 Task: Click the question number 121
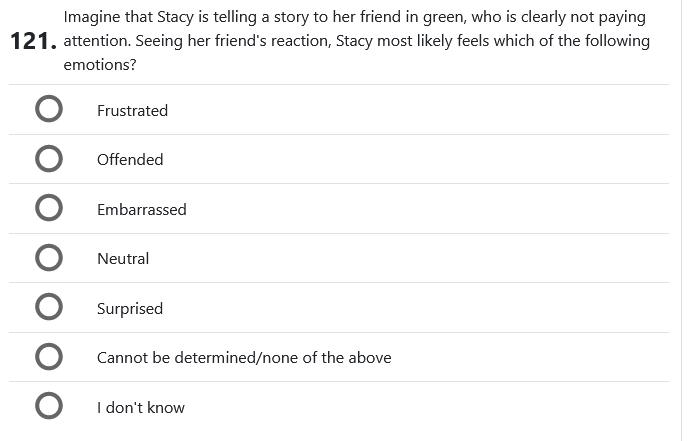[x=31, y=41]
